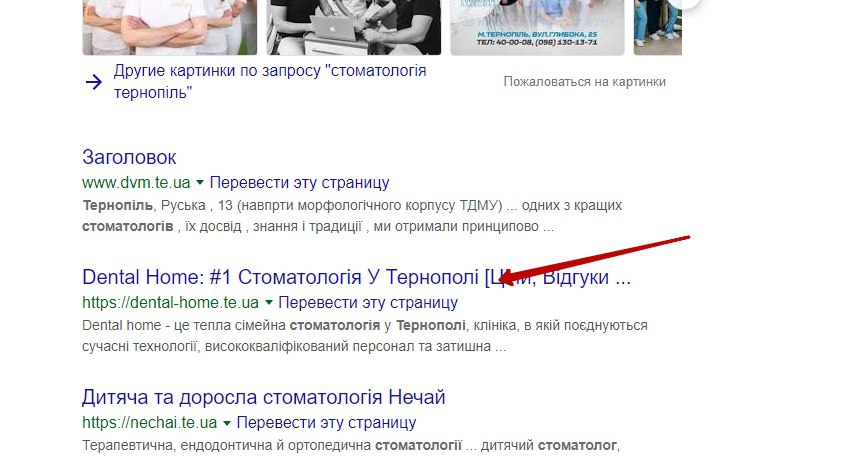
Task: Click the https://dental-home.te.ua URL
Action: click(x=170, y=302)
